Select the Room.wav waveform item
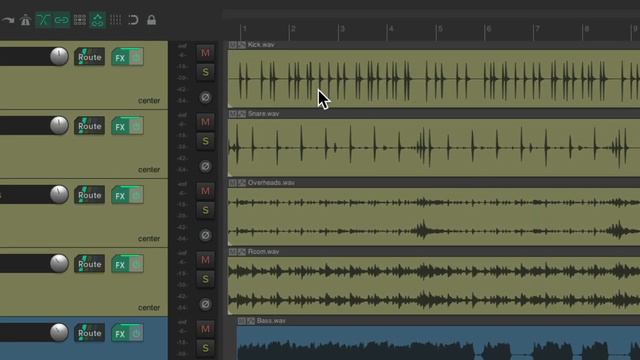Screen dimensions: 640x360 click(434, 285)
